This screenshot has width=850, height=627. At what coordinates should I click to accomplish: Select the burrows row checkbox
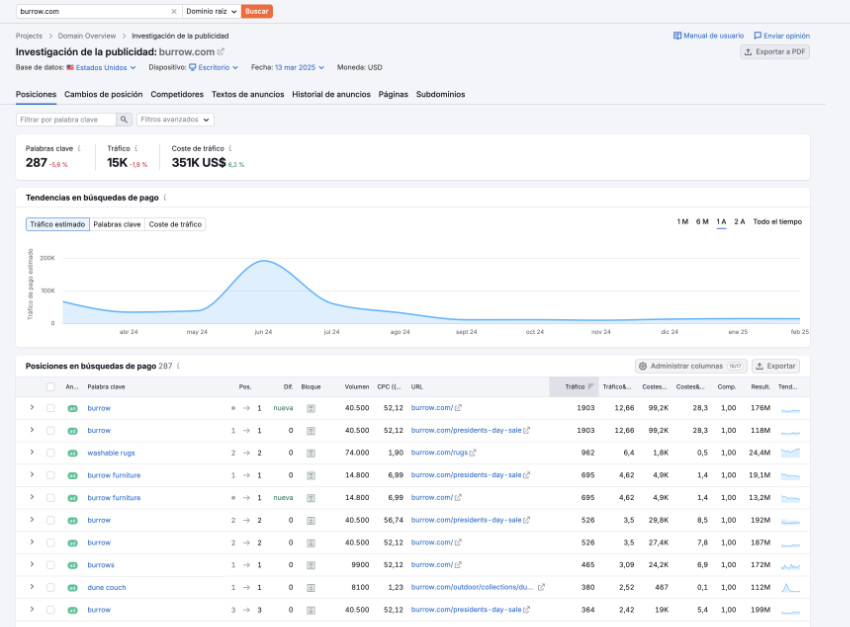50,565
